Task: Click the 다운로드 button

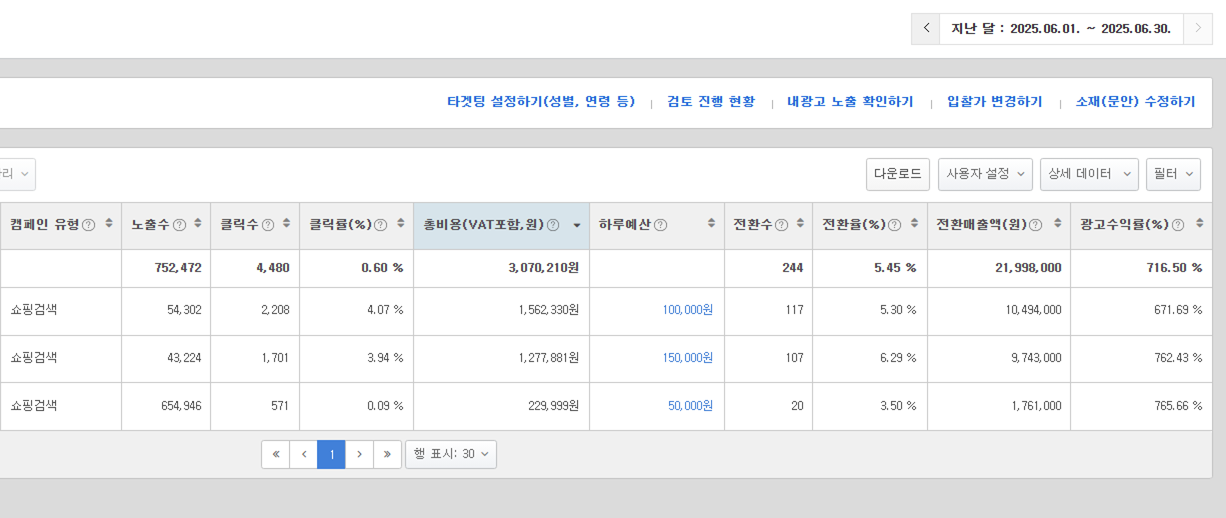Action: (897, 174)
